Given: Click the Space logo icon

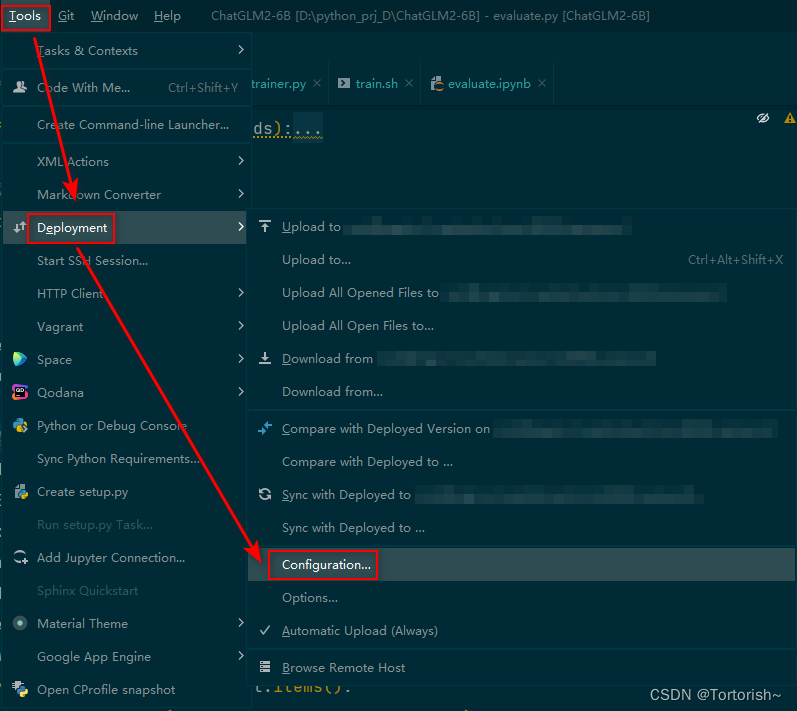Looking at the screenshot, I should click(x=20, y=359).
